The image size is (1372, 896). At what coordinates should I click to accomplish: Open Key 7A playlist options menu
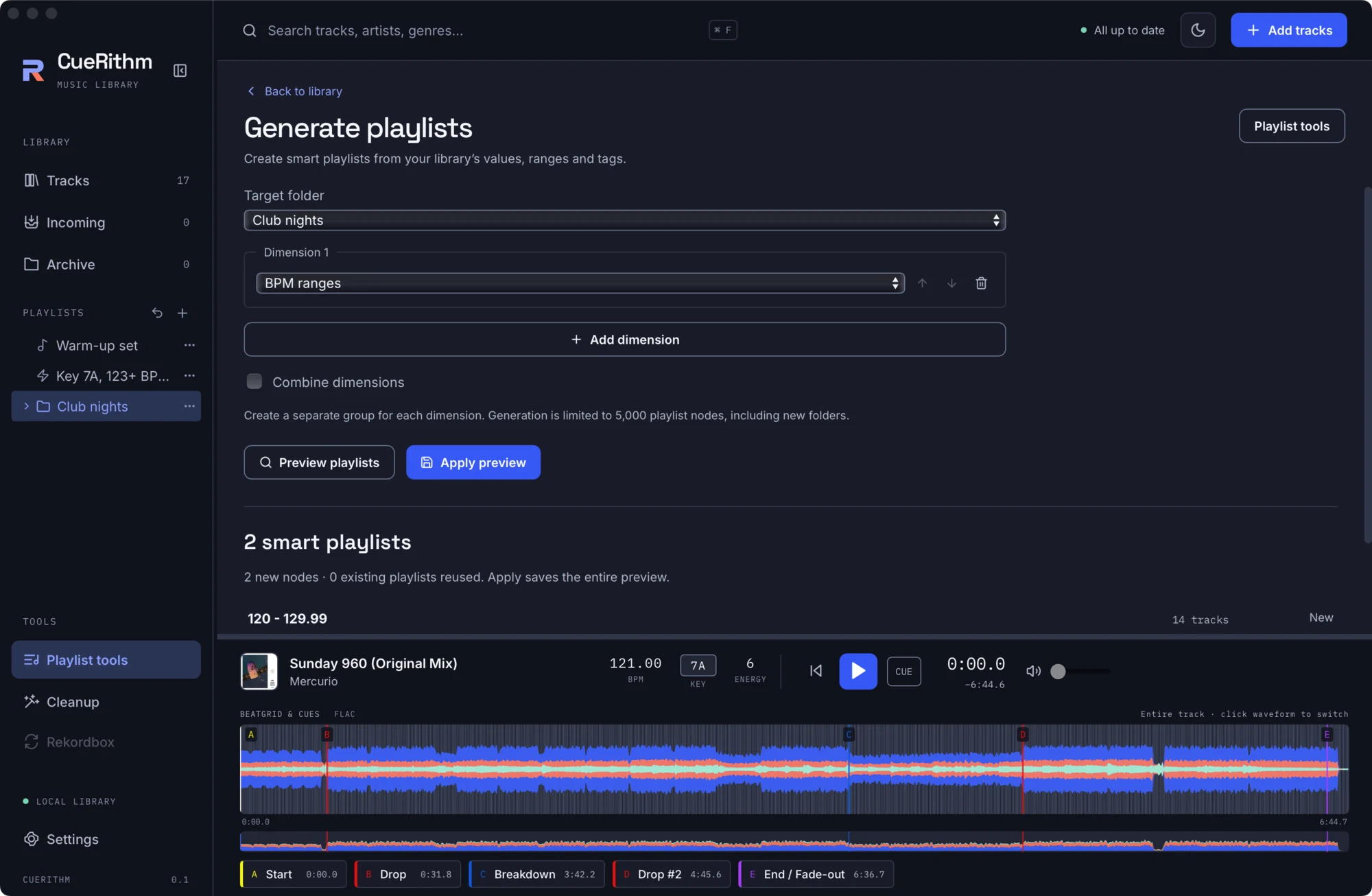tap(189, 375)
